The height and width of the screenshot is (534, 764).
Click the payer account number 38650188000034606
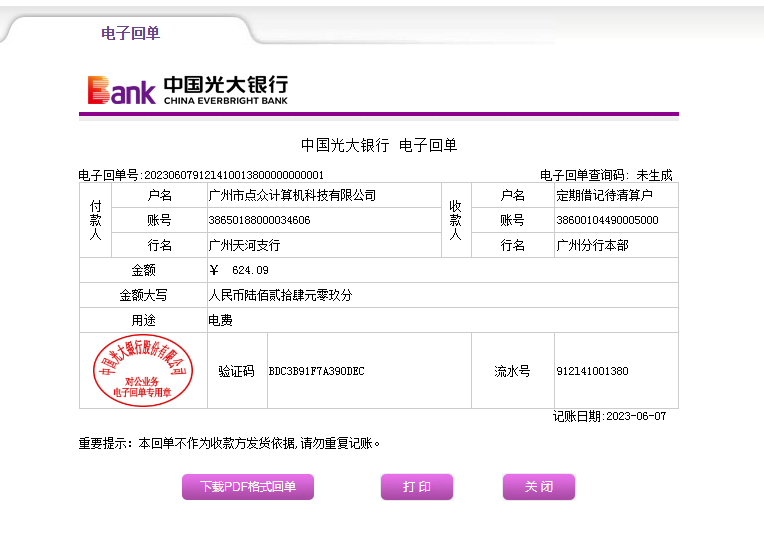click(259, 220)
